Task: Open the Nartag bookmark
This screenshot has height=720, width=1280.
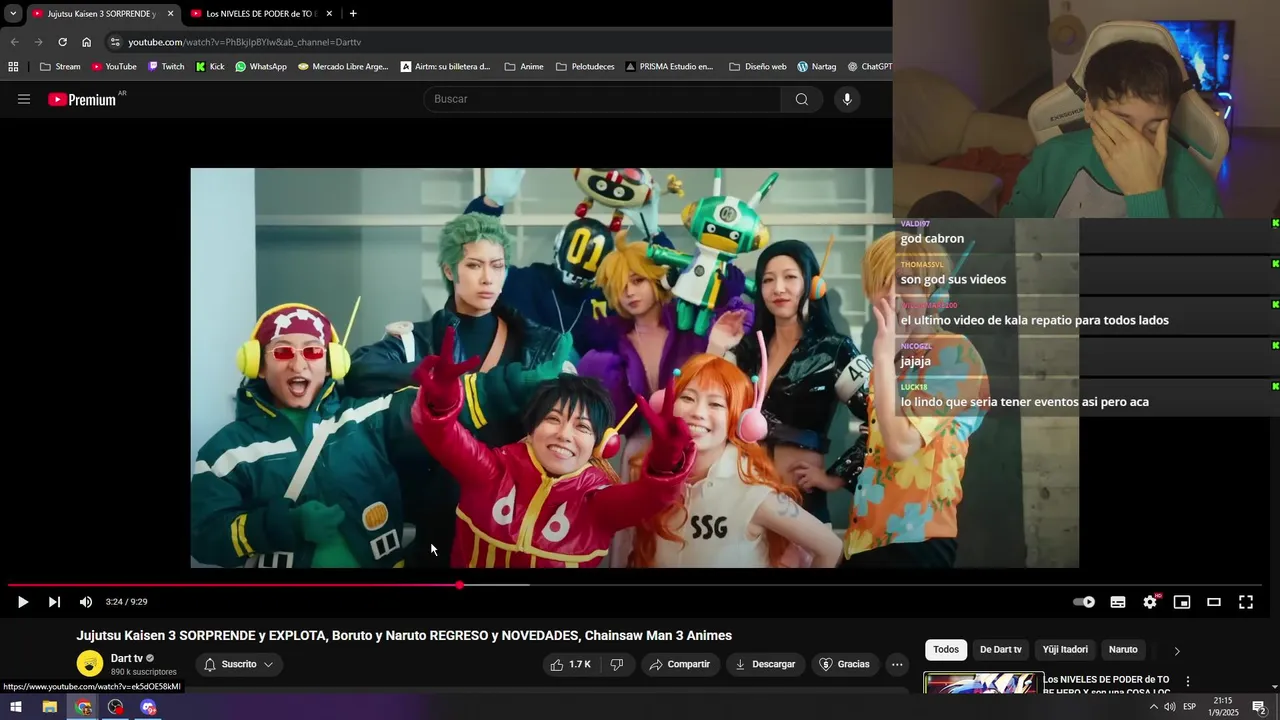Action: 817,67
